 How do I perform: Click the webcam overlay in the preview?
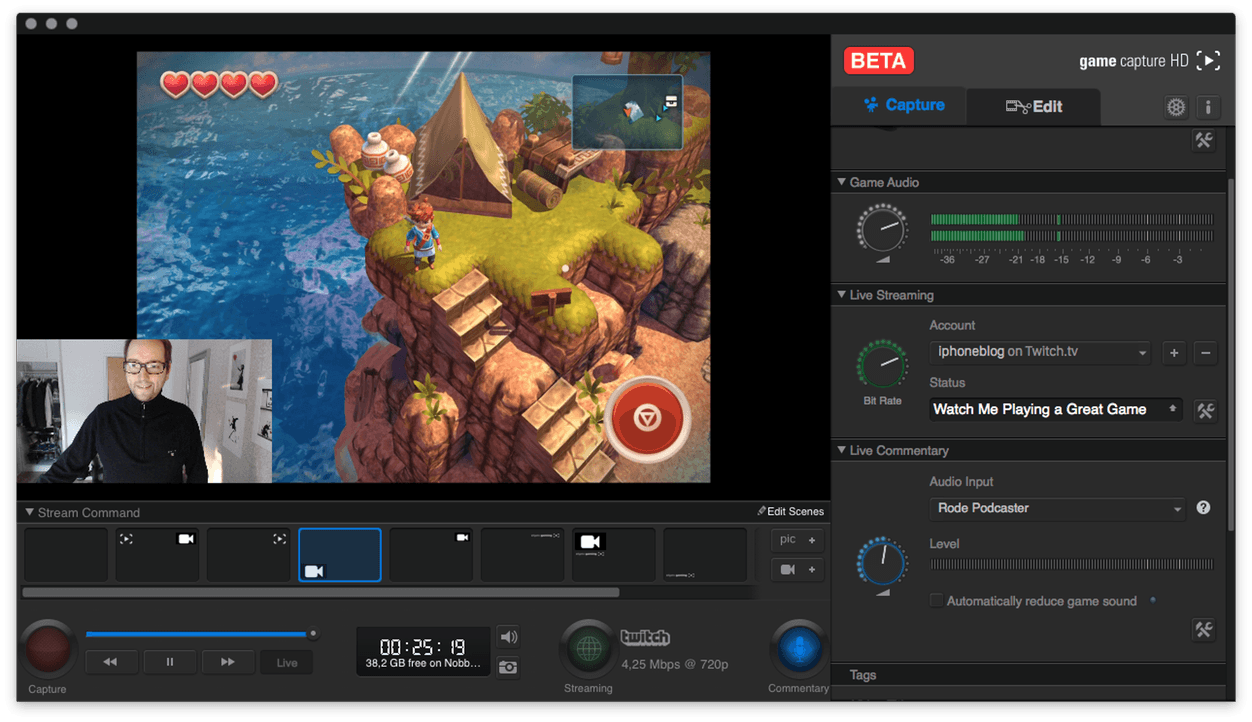coord(144,411)
